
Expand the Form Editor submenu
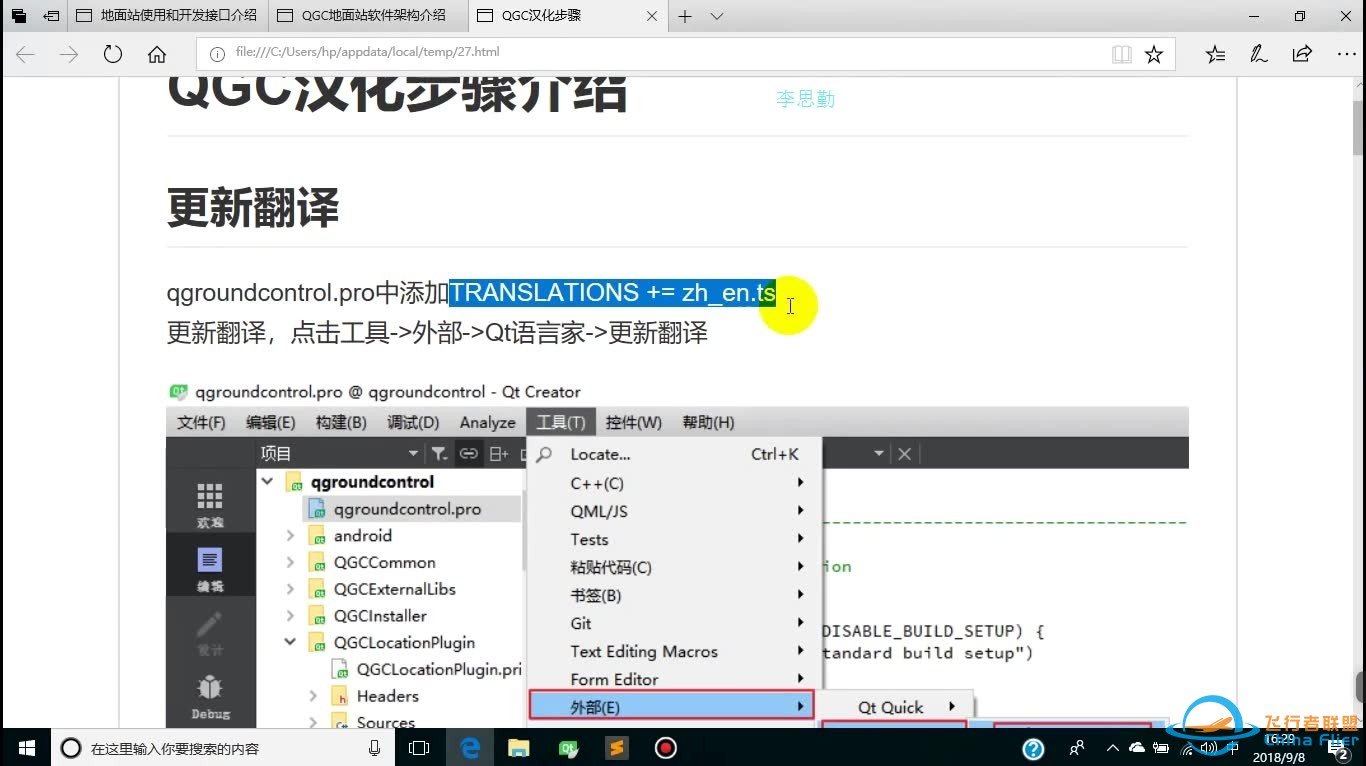674,679
